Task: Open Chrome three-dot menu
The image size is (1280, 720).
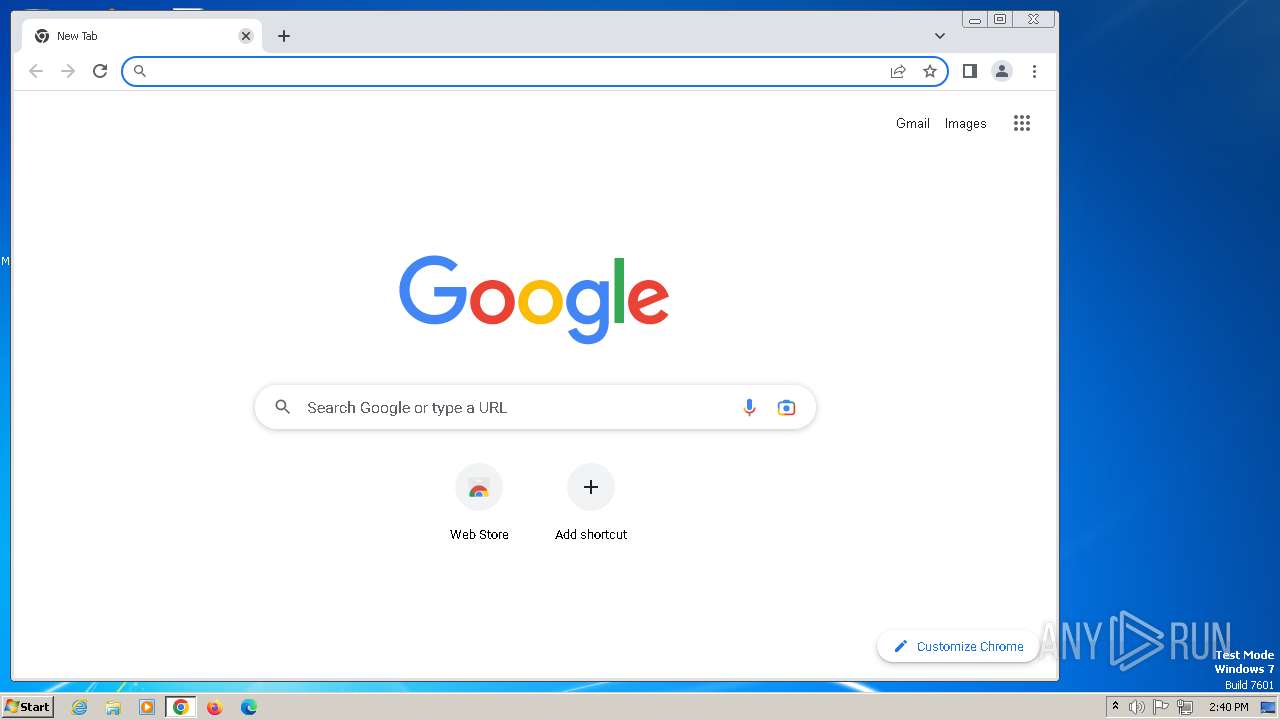Action: coord(1034,71)
